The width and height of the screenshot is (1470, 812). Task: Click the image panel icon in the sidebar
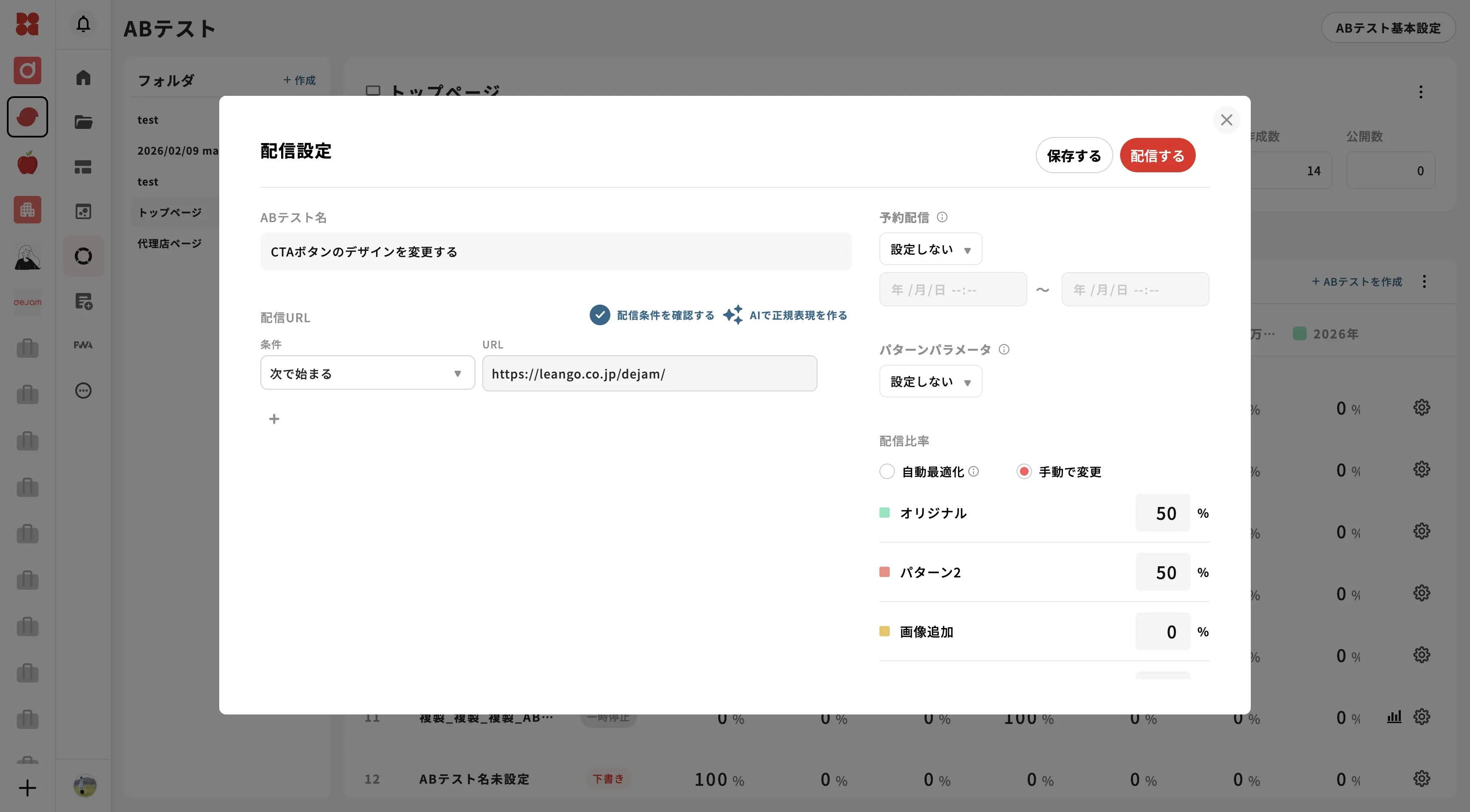pos(83,211)
